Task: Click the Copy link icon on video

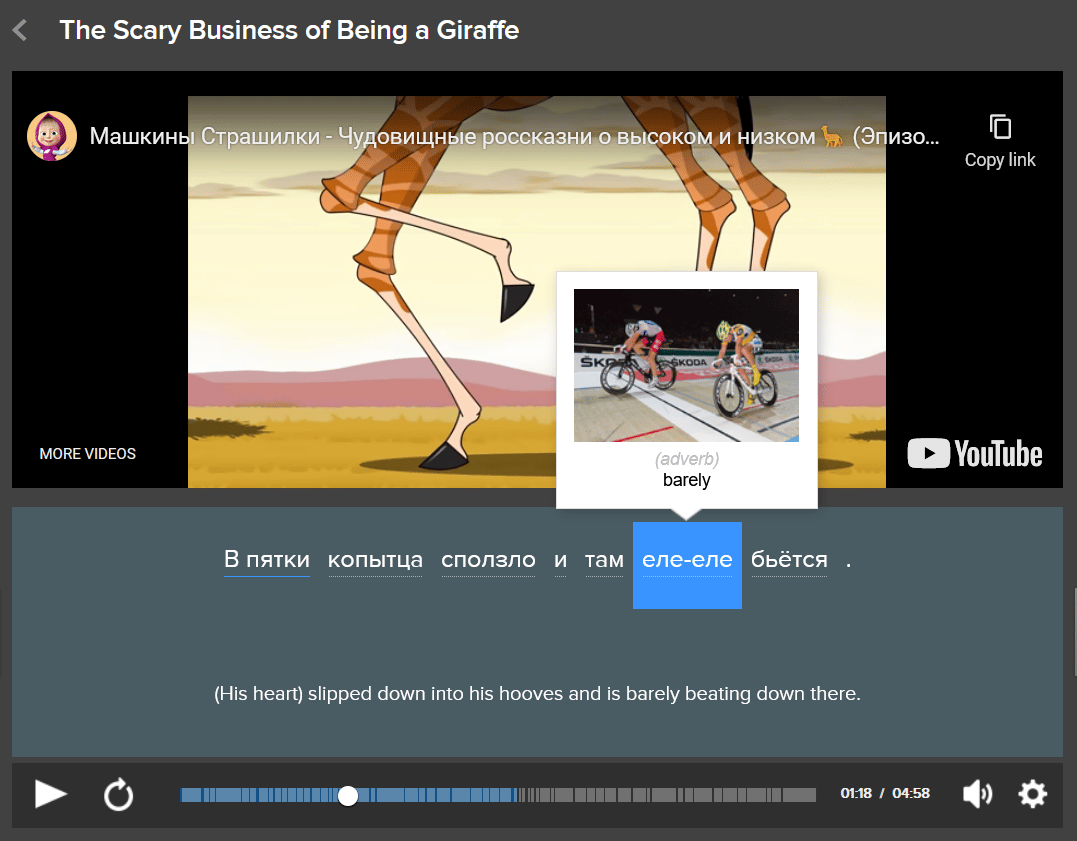Action: pos(999,127)
